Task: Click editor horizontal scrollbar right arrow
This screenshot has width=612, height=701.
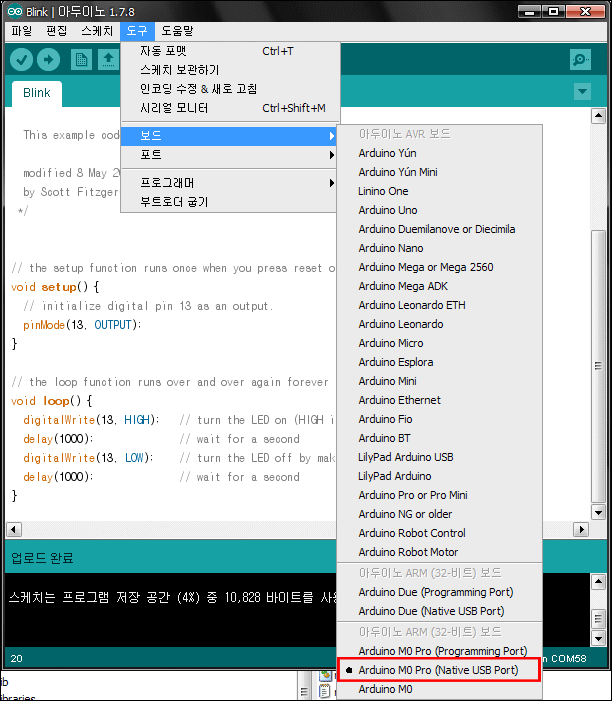Action: [581, 529]
